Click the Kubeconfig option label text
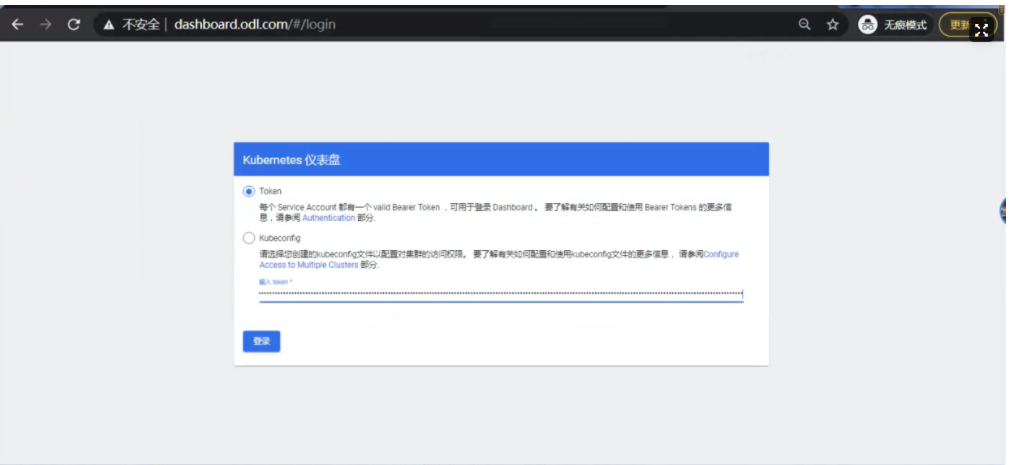Image resolution: width=1012 pixels, height=465 pixels. tap(279, 238)
